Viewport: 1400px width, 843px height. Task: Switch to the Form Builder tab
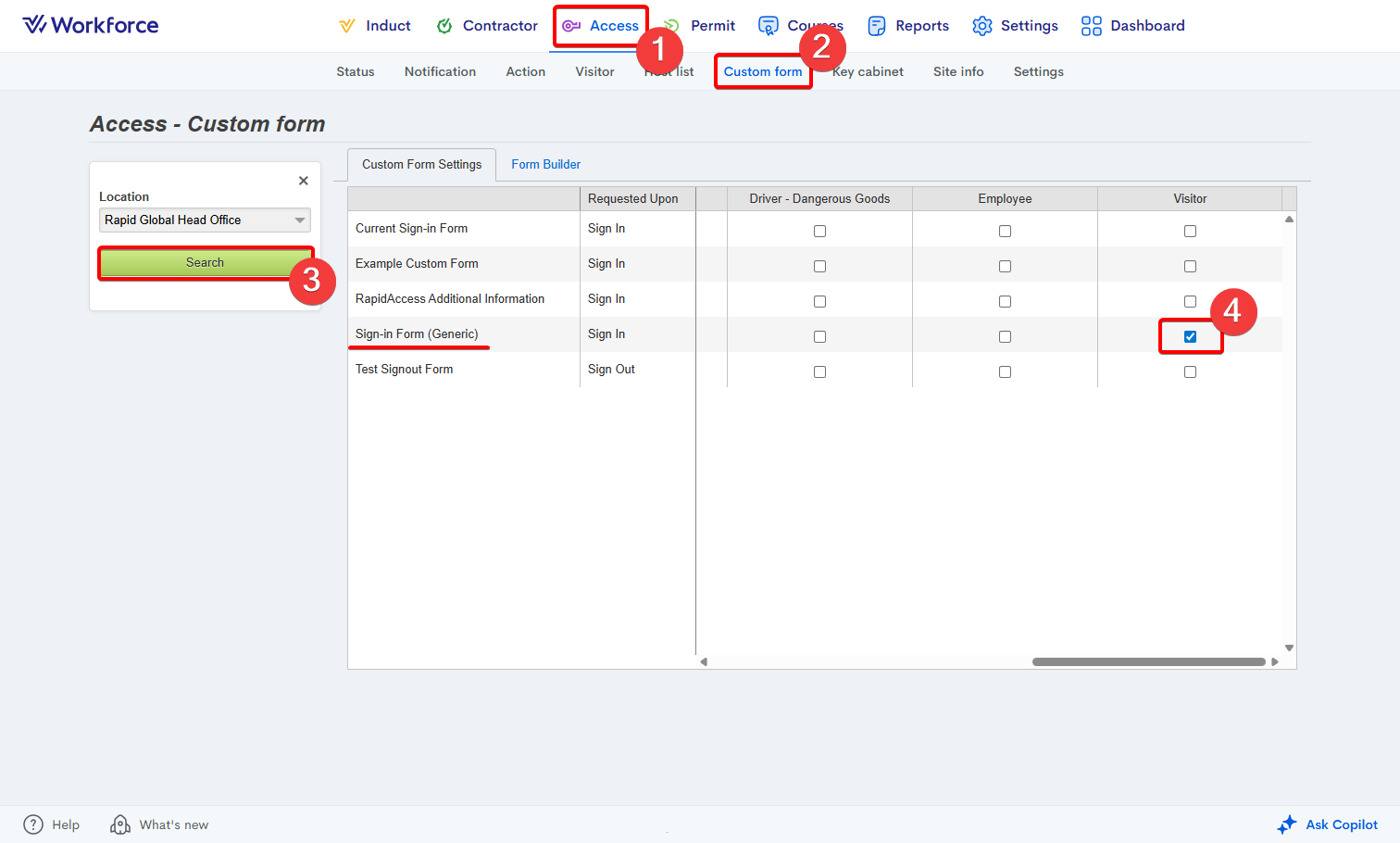(x=545, y=165)
